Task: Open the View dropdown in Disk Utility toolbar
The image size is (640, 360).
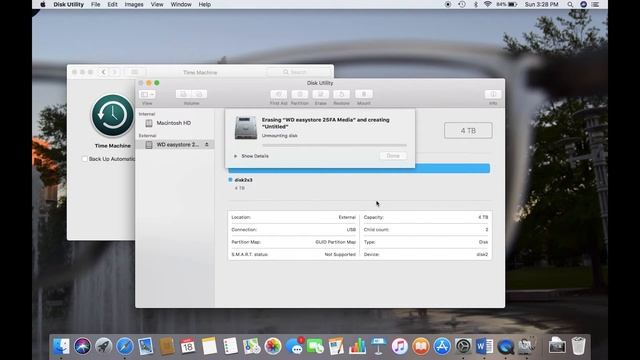Action: [x=147, y=94]
